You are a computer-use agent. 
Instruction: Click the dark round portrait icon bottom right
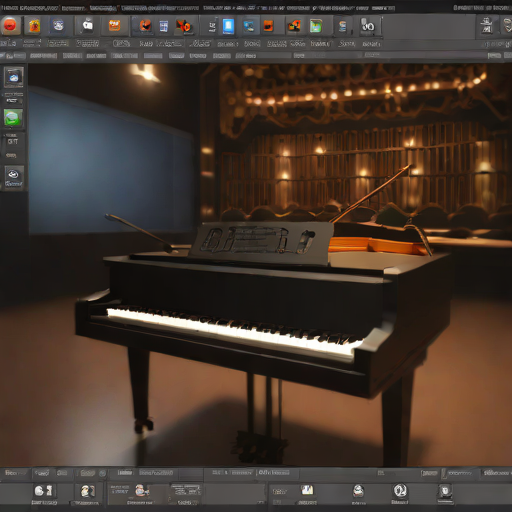pyautogui.click(x=445, y=491)
